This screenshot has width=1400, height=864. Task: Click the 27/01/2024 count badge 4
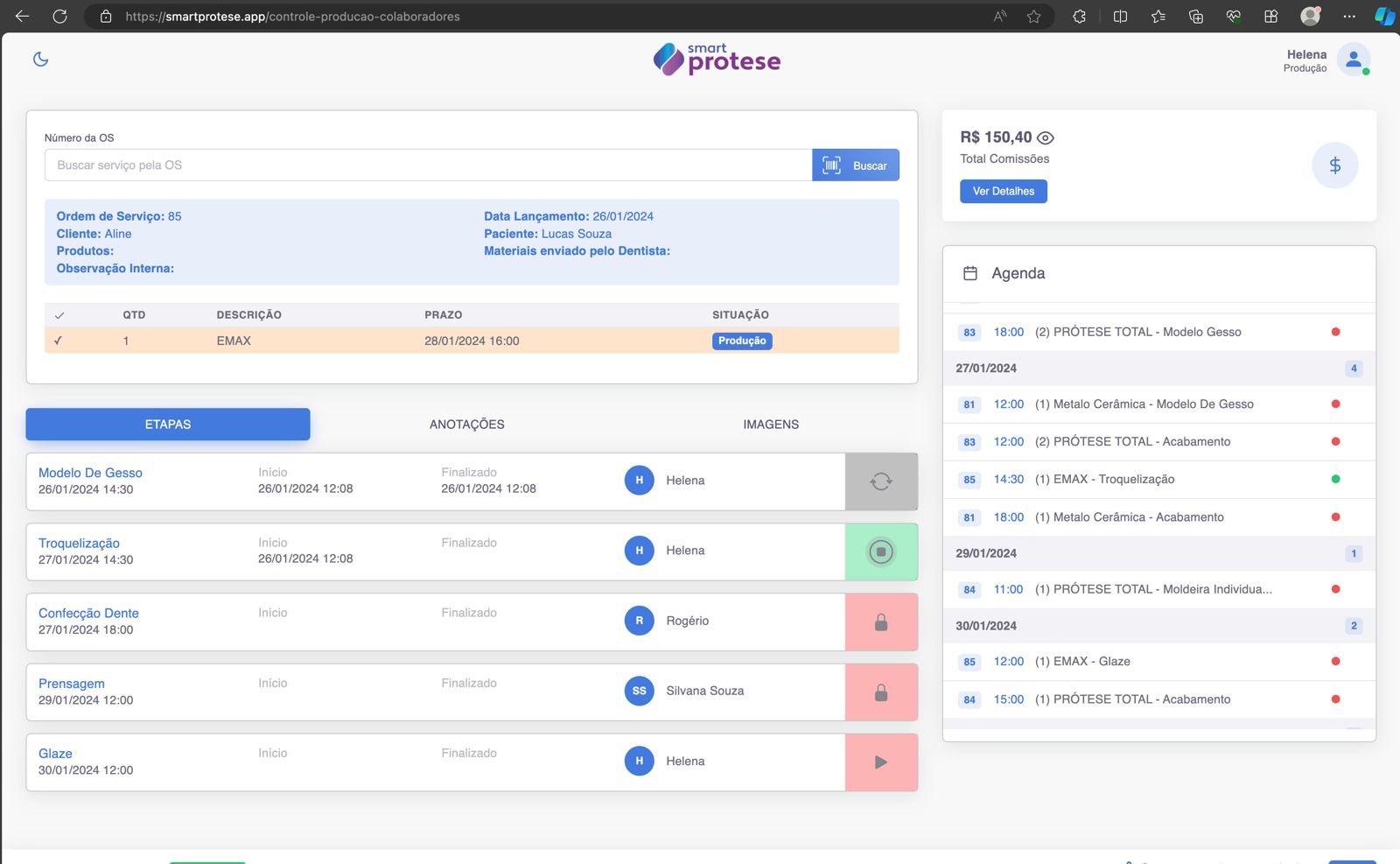[1354, 369]
